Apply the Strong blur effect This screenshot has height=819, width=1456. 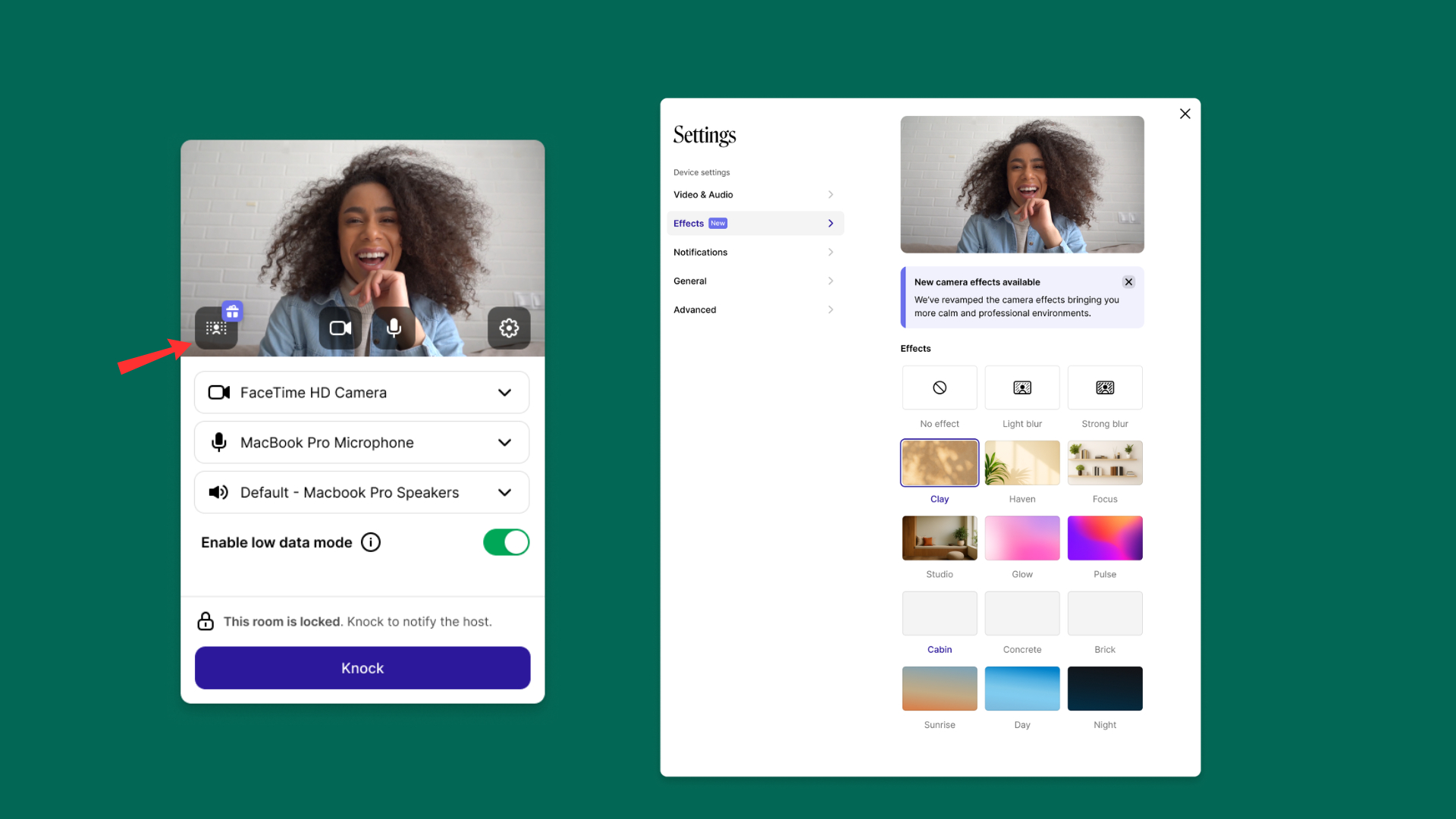click(x=1105, y=388)
